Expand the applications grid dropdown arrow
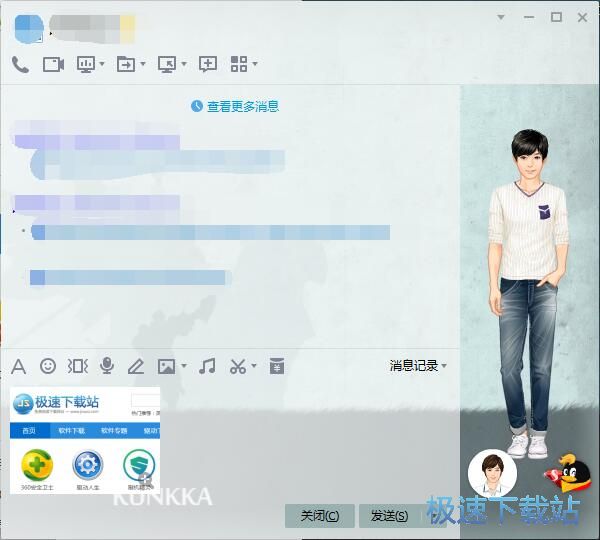This screenshot has width=600, height=540. (x=255, y=64)
